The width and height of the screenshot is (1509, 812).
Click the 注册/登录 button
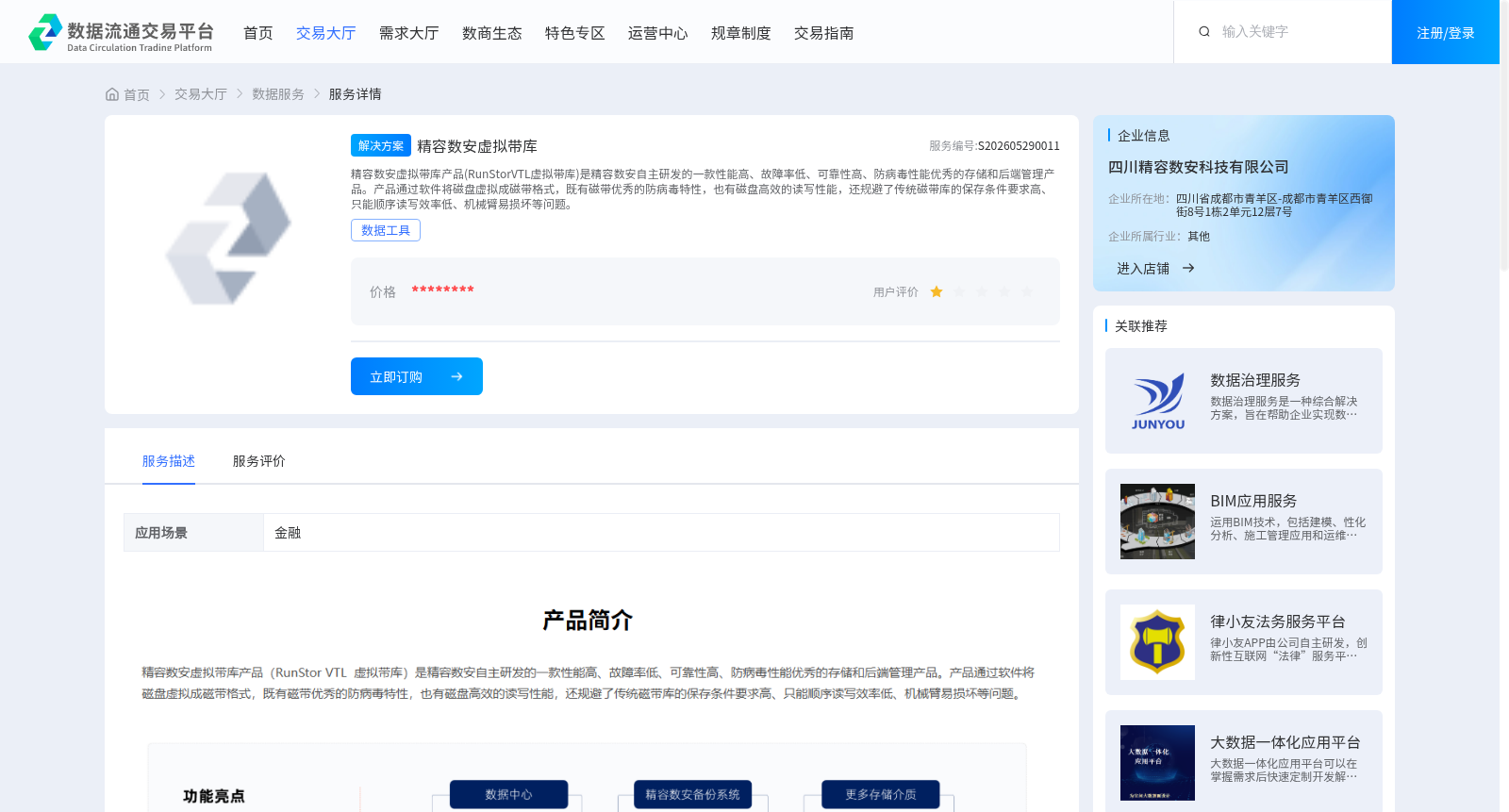[x=1446, y=32]
